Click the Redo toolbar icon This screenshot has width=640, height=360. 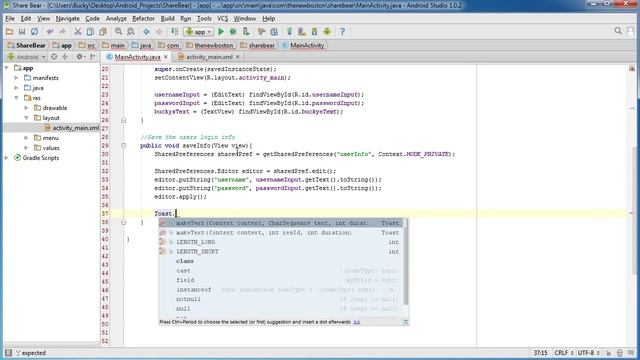62,31
